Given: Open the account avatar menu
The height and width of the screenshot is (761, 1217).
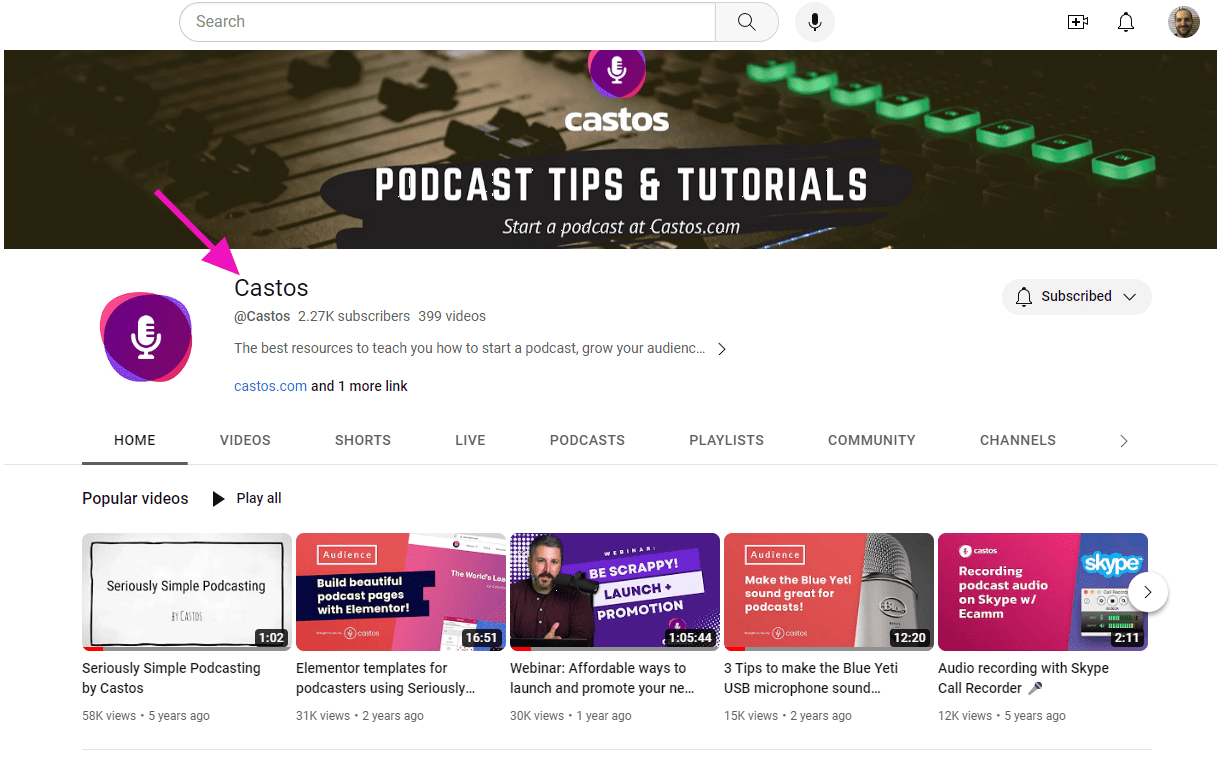Looking at the screenshot, I should tap(1184, 22).
